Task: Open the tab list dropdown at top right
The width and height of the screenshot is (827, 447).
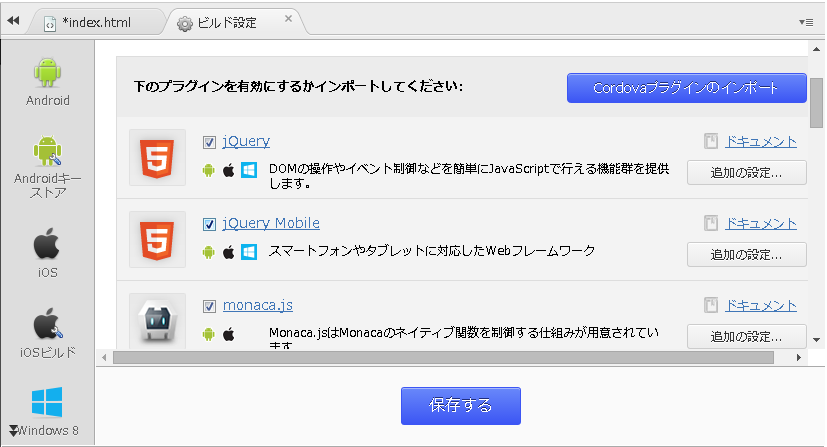Action: click(806, 22)
